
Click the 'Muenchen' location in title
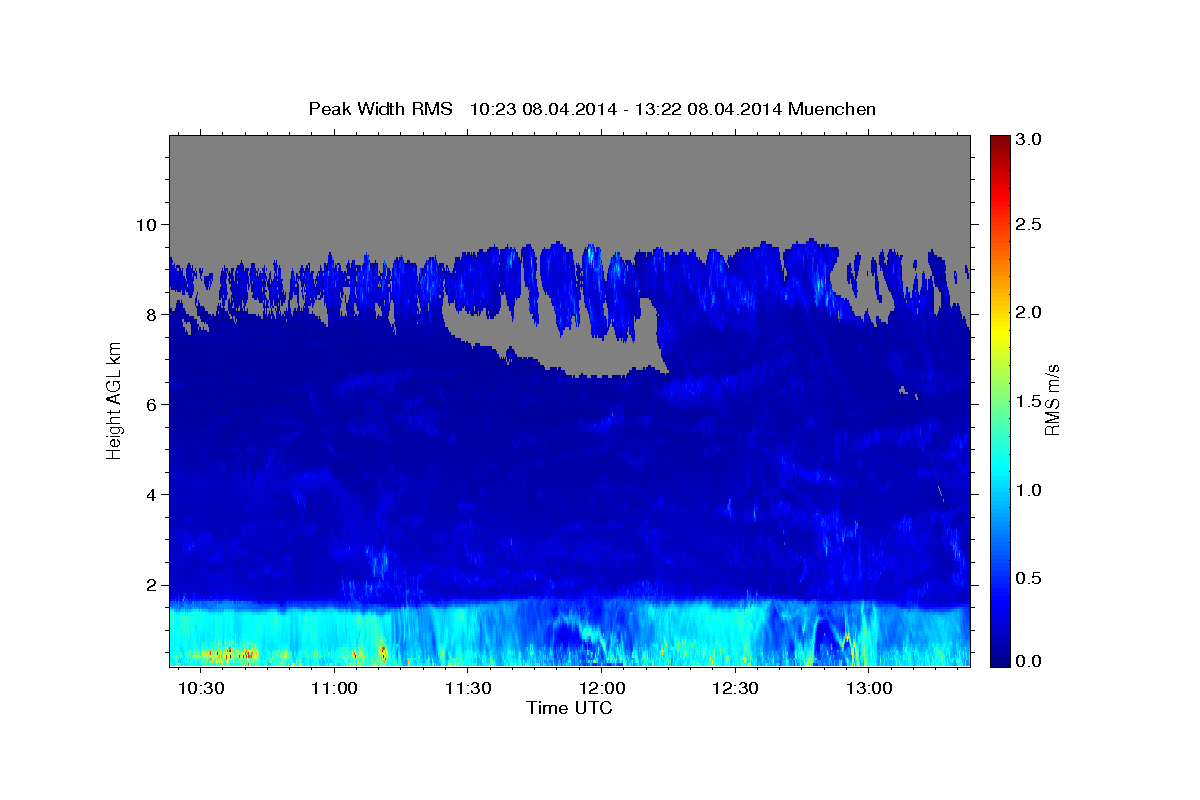832,108
